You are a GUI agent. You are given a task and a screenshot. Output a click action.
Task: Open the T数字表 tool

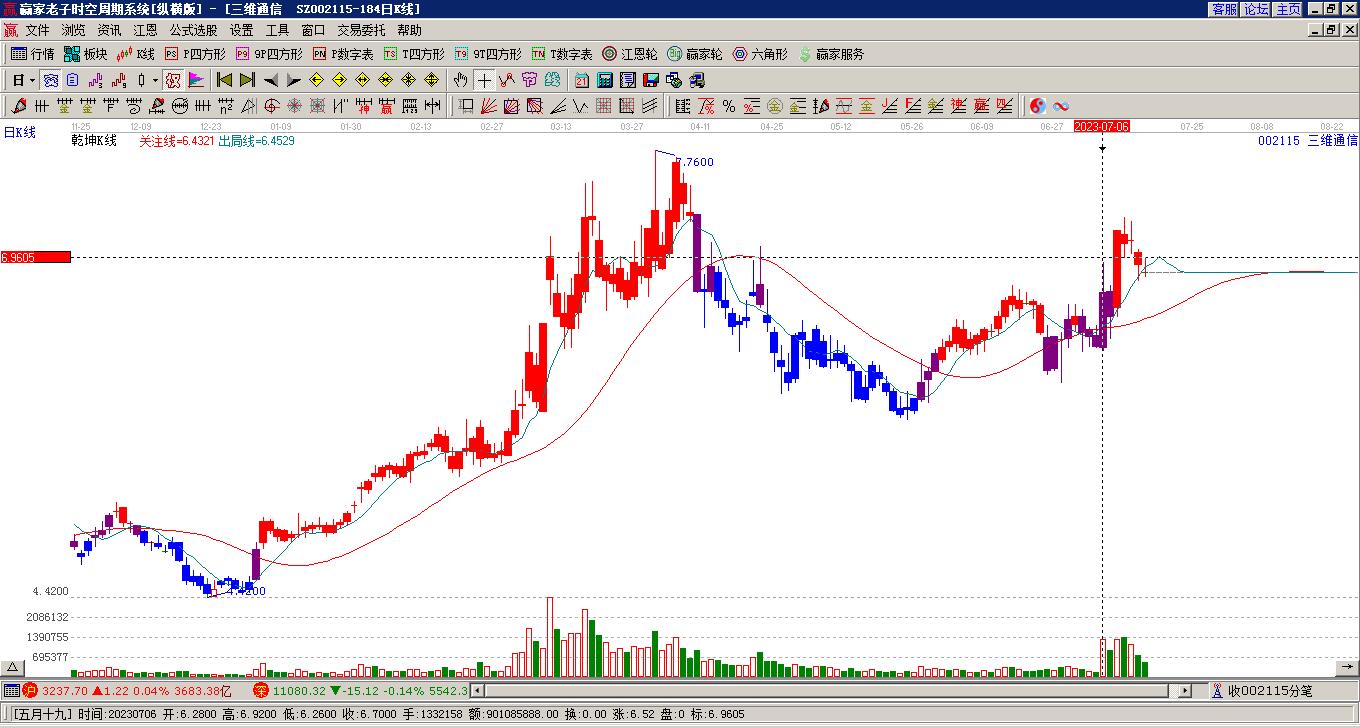tap(562, 54)
